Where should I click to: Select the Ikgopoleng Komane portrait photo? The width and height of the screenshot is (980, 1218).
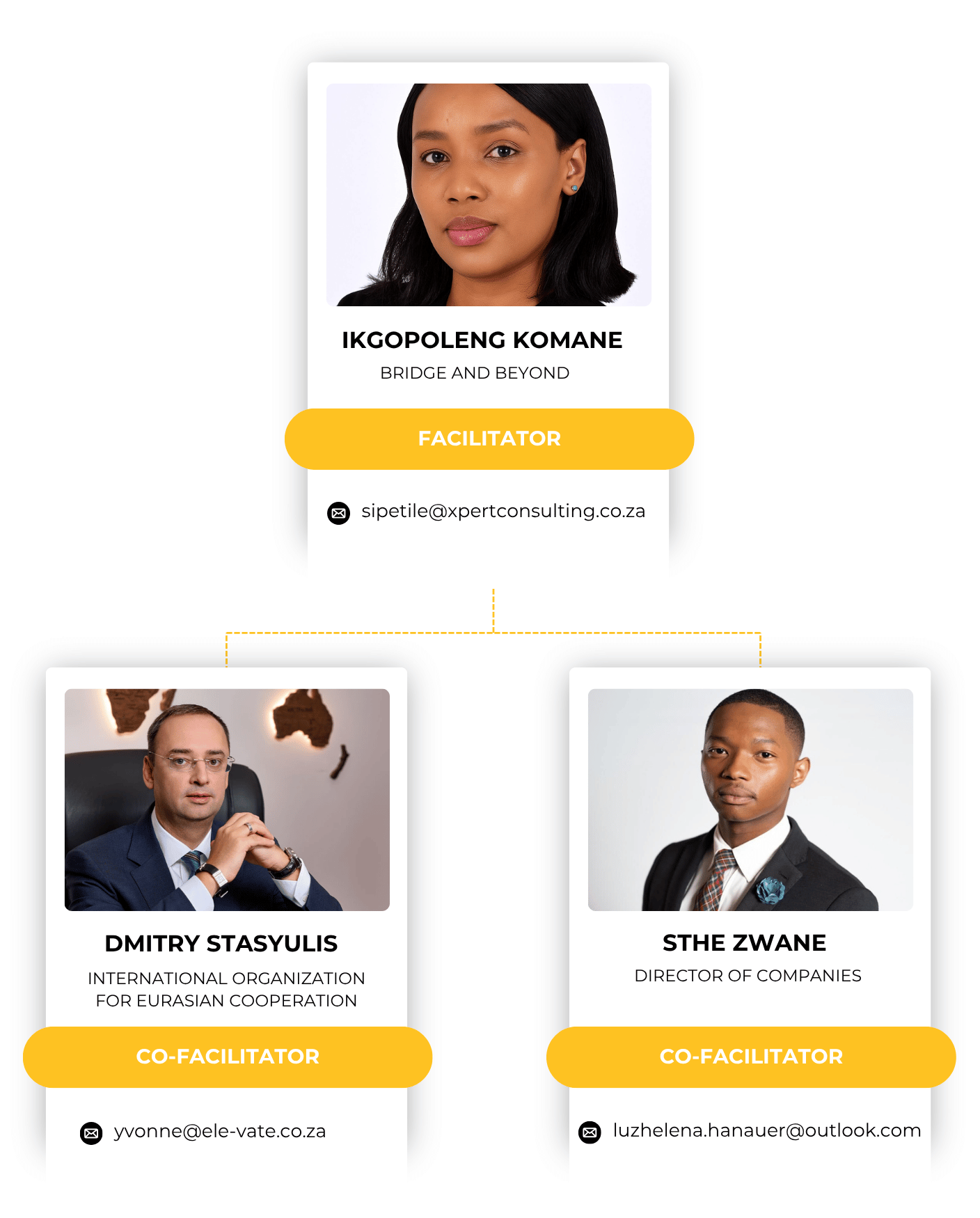pos(489,195)
